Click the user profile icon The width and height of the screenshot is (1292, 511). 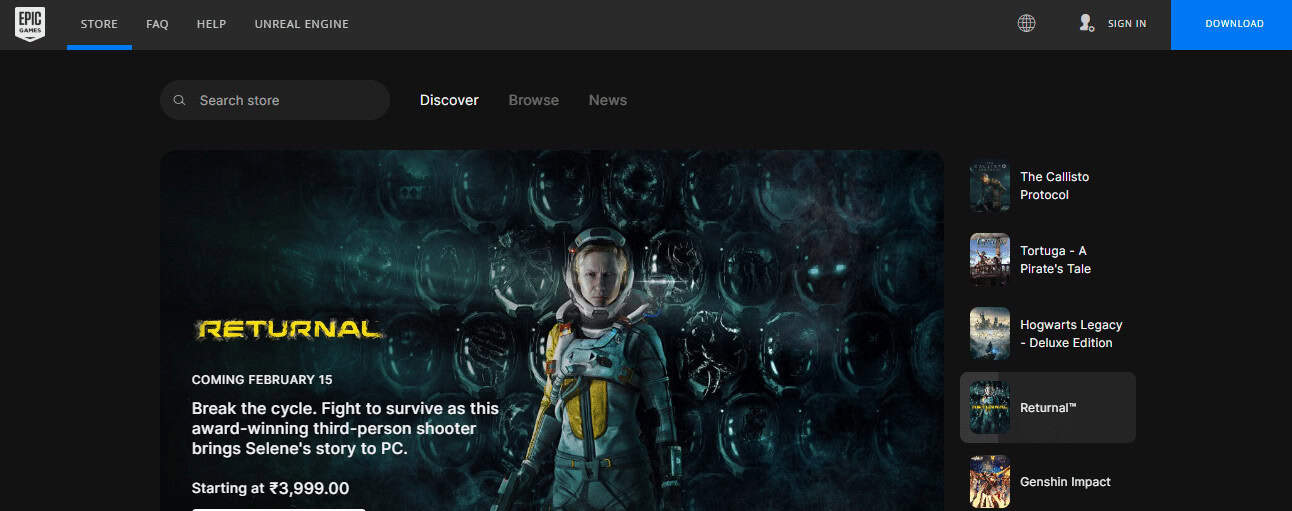point(1086,23)
